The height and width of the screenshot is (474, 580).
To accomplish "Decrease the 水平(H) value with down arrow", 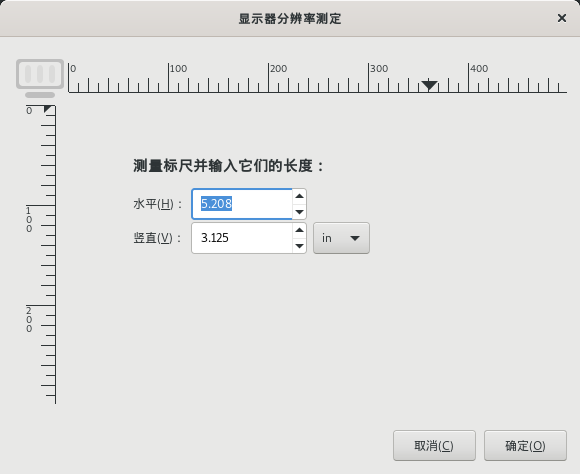I will click(x=300, y=212).
